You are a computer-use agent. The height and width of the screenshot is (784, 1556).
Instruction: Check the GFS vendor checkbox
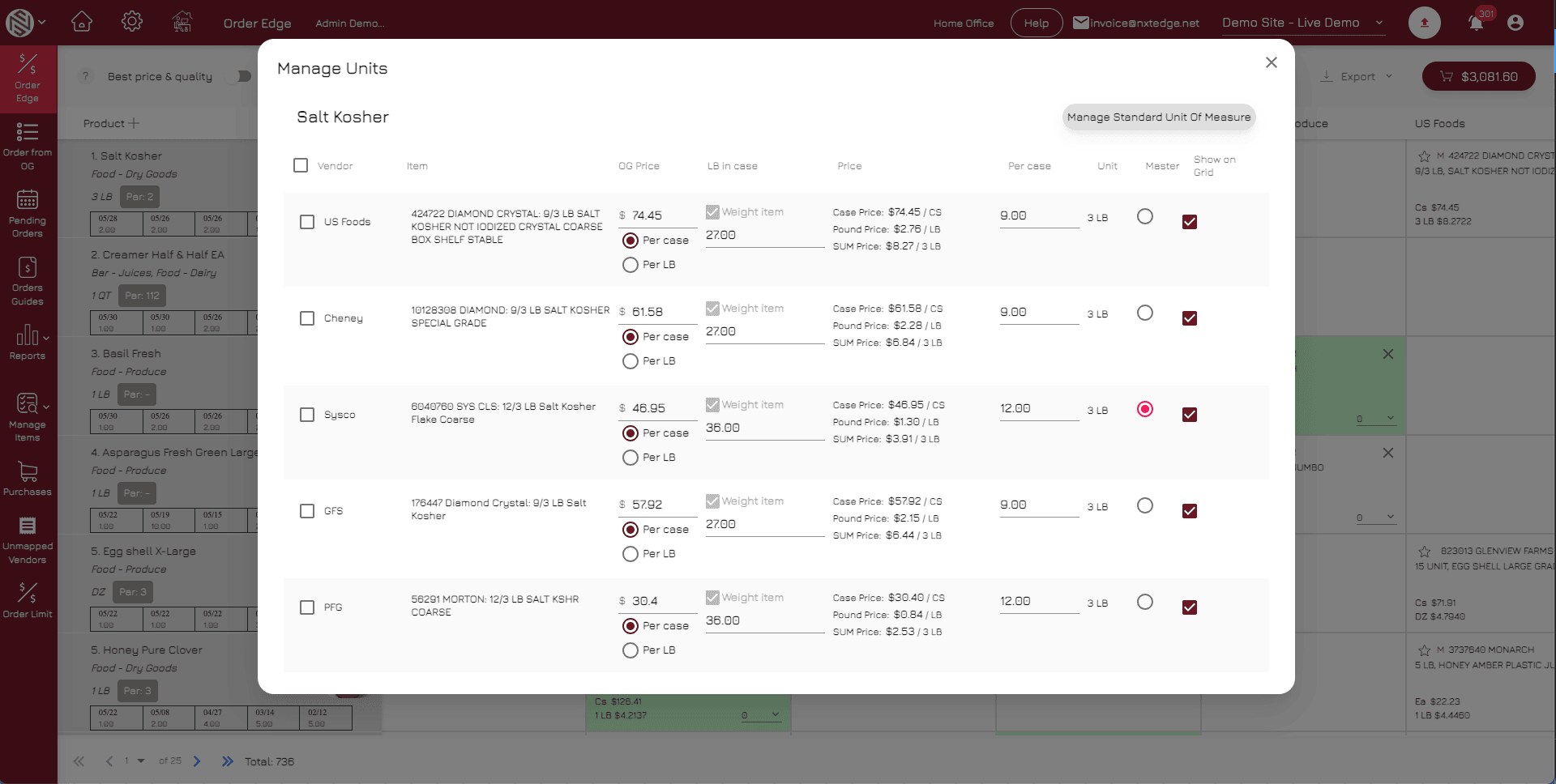click(x=307, y=511)
